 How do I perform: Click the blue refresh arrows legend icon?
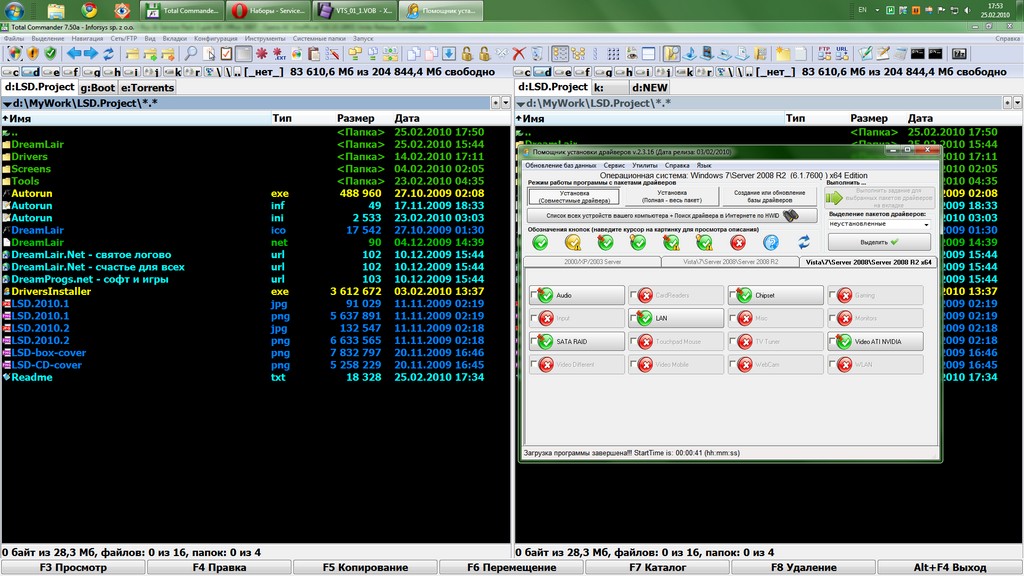coord(803,242)
